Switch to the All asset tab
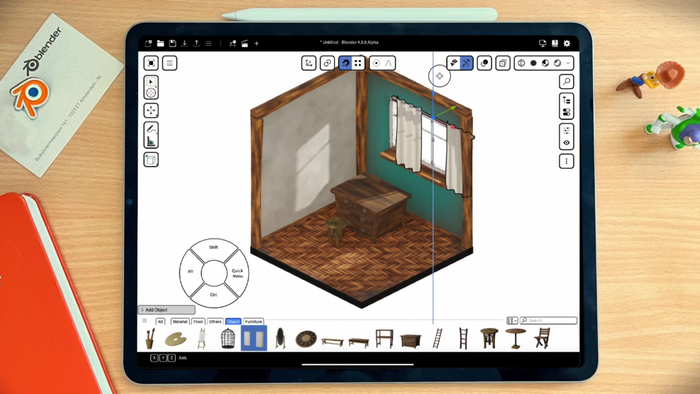Image resolution: width=700 pixels, height=394 pixels. 160,321
